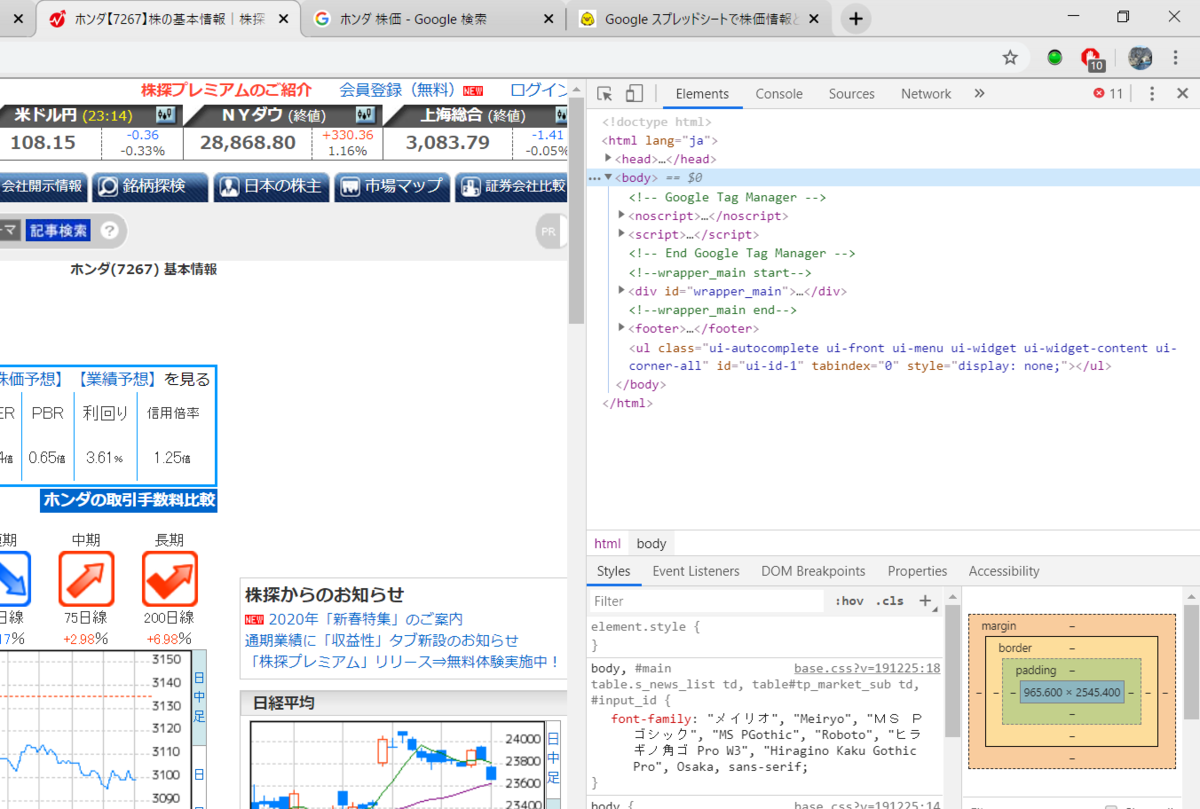Focus the styles Filter input
The width and height of the screenshot is (1200, 809).
[x=706, y=601]
